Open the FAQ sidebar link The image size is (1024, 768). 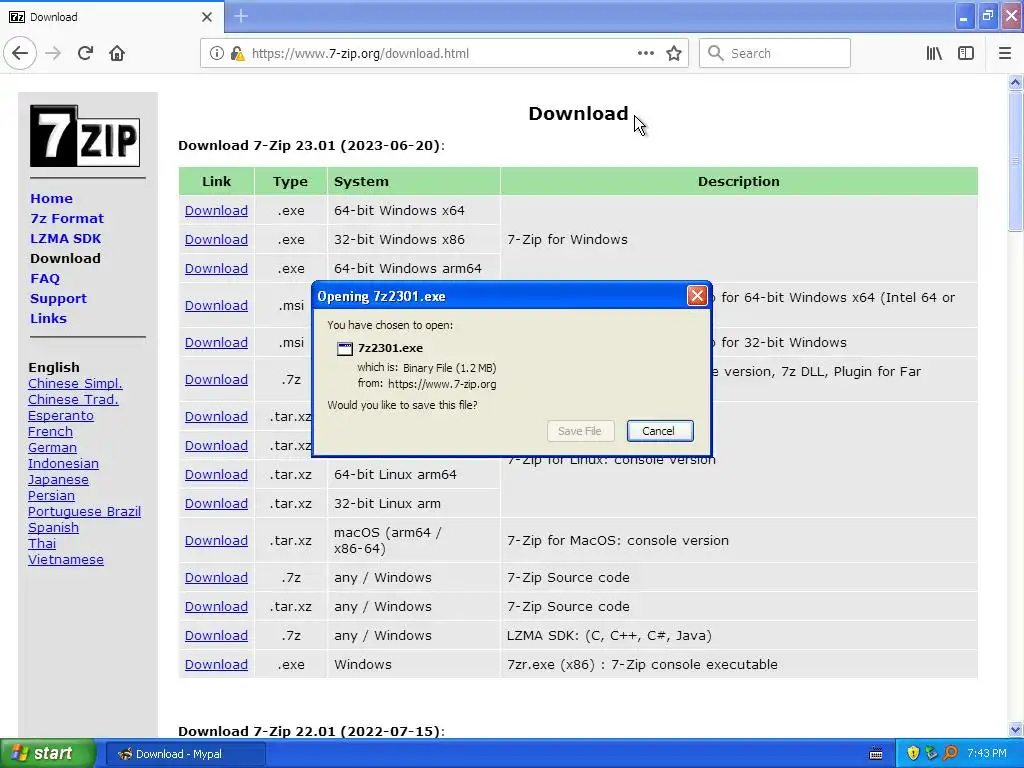45,278
